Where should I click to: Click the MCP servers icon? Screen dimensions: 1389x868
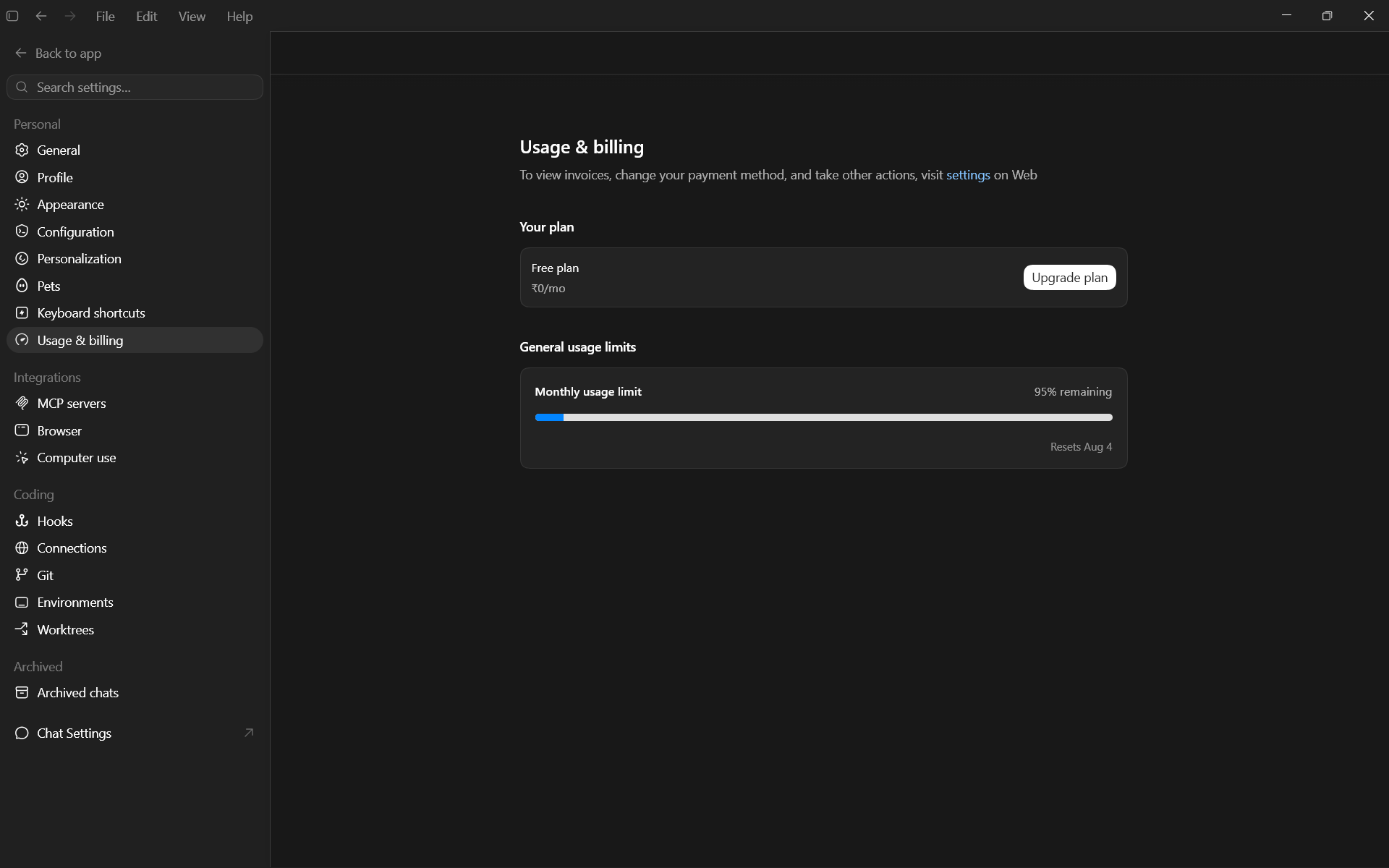(22, 403)
